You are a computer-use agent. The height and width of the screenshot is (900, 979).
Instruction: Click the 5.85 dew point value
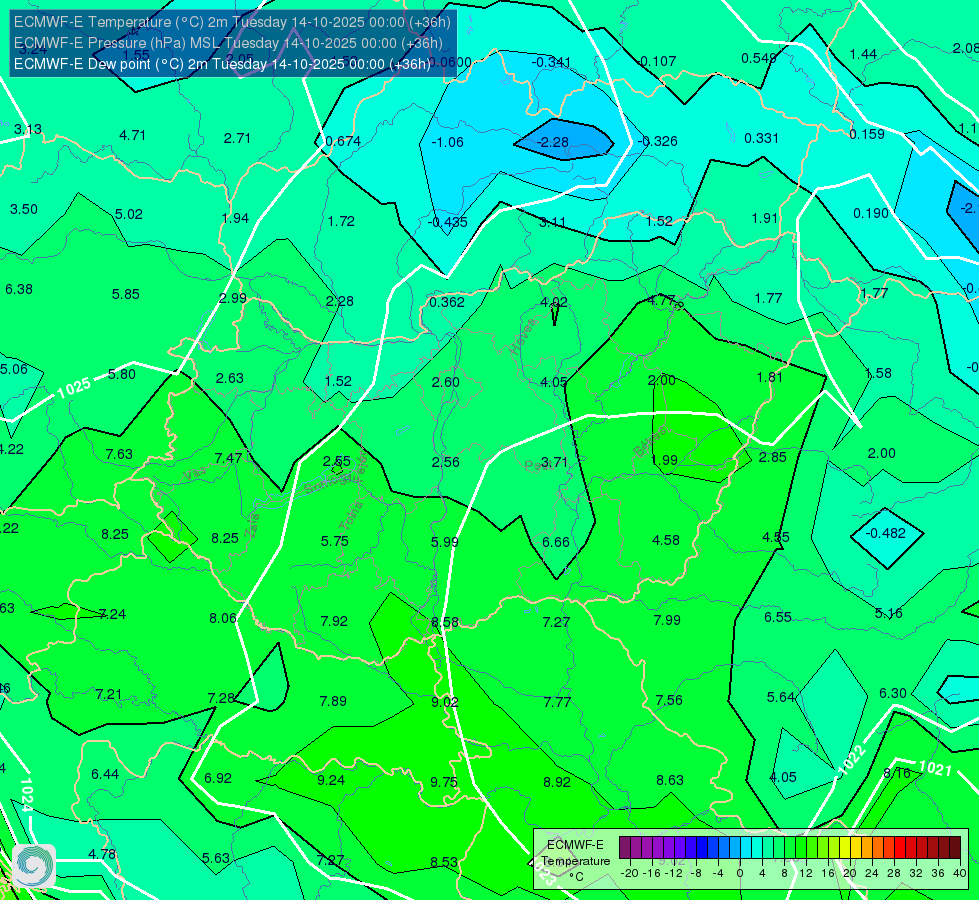[x=125, y=294]
